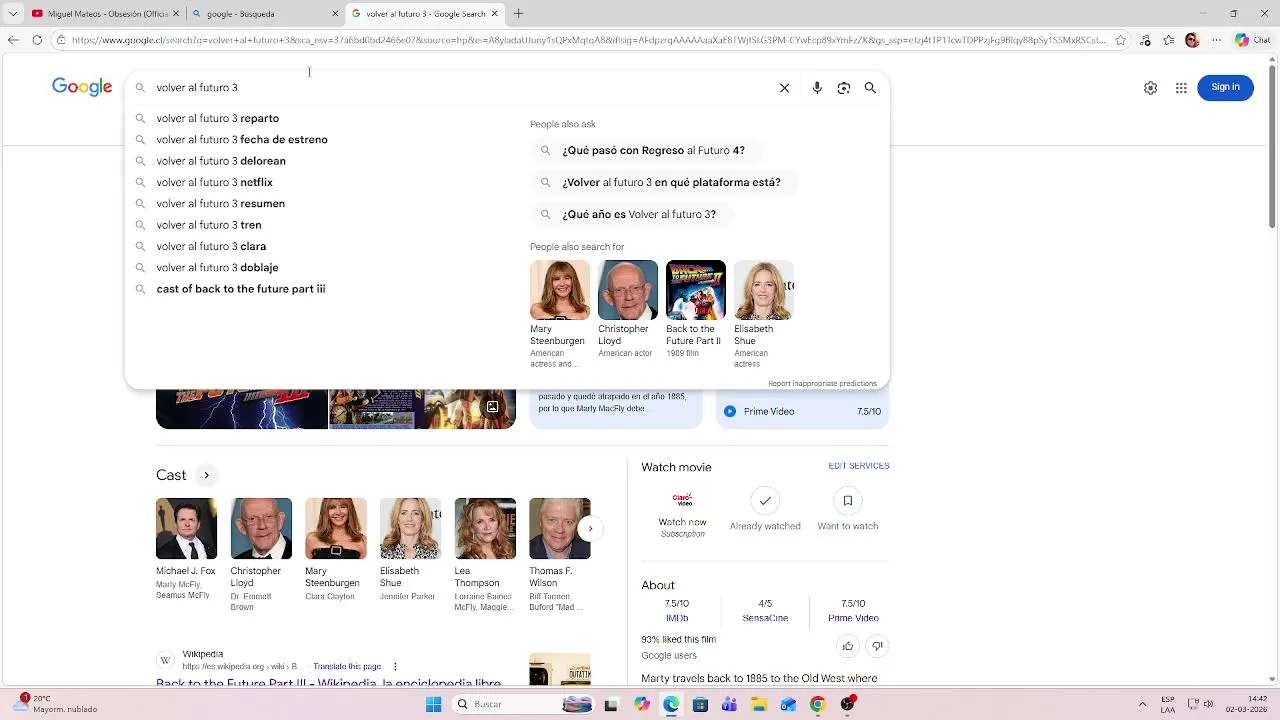Open Mary Steenburgen thumbnail in People also search for
This screenshot has height=720, width=1280.
click(x=560, y=290)
